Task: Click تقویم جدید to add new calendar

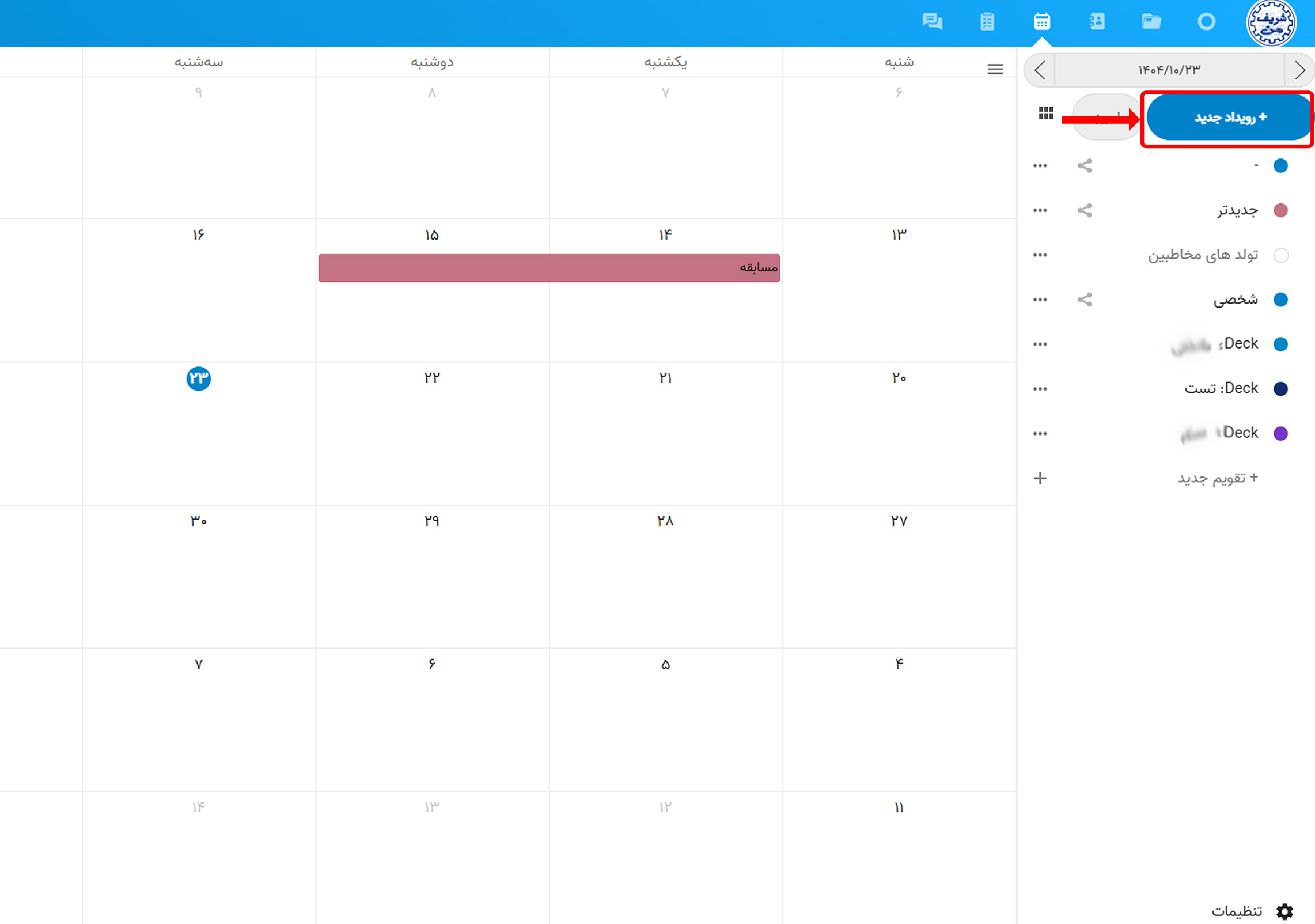Action: tap(1217, 478)
